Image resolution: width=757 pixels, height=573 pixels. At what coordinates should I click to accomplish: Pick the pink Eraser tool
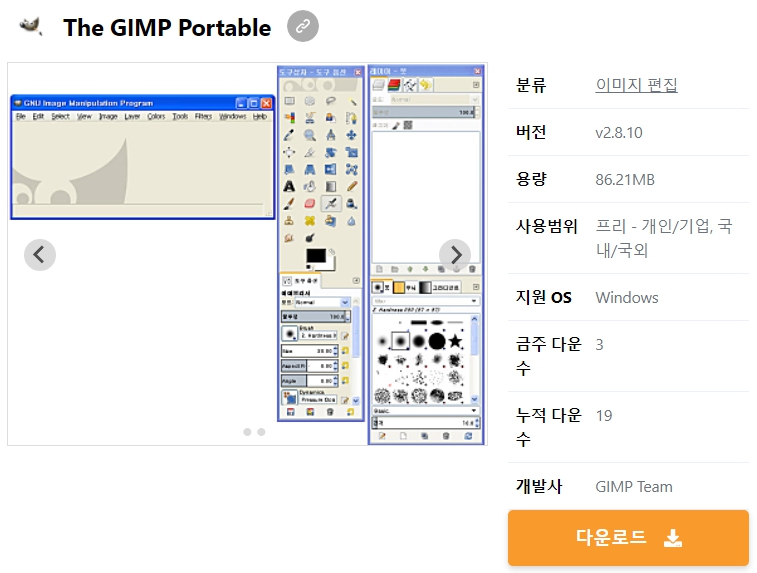tap(310, 204)
